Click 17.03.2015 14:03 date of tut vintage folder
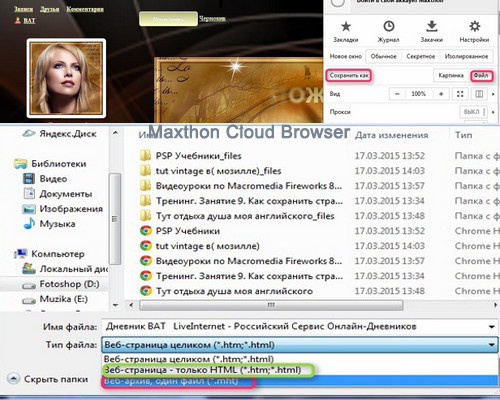Screen dimensions: 500x400 390,171
